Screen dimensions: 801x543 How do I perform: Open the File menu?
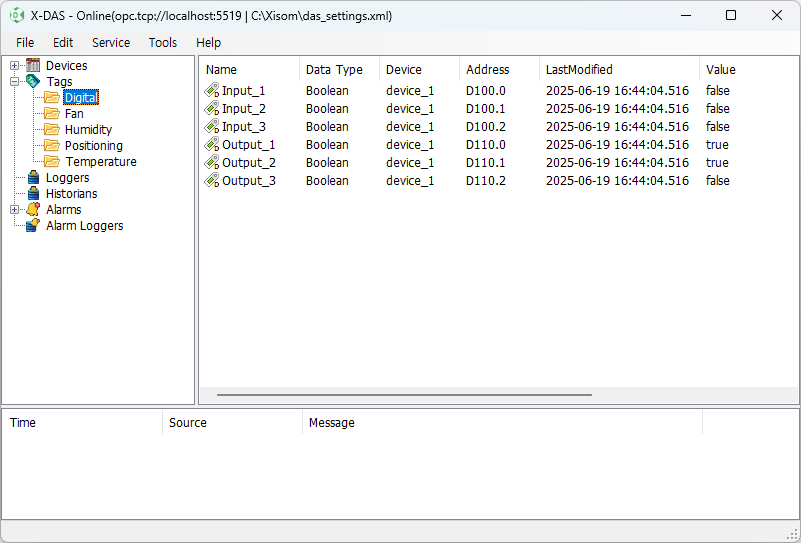[x=25, y=43]
